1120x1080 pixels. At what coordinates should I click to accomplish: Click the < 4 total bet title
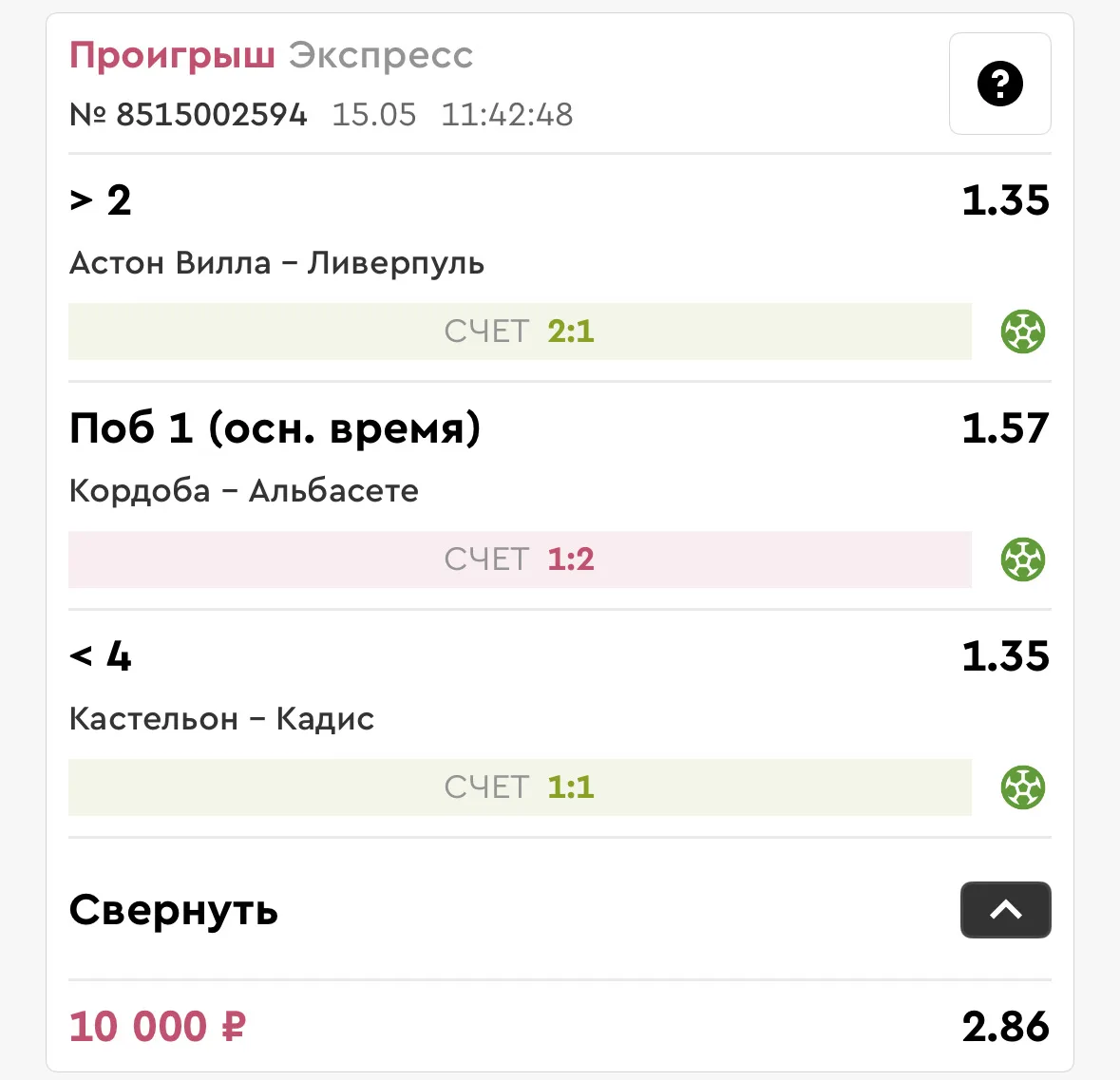click(101, 655)
